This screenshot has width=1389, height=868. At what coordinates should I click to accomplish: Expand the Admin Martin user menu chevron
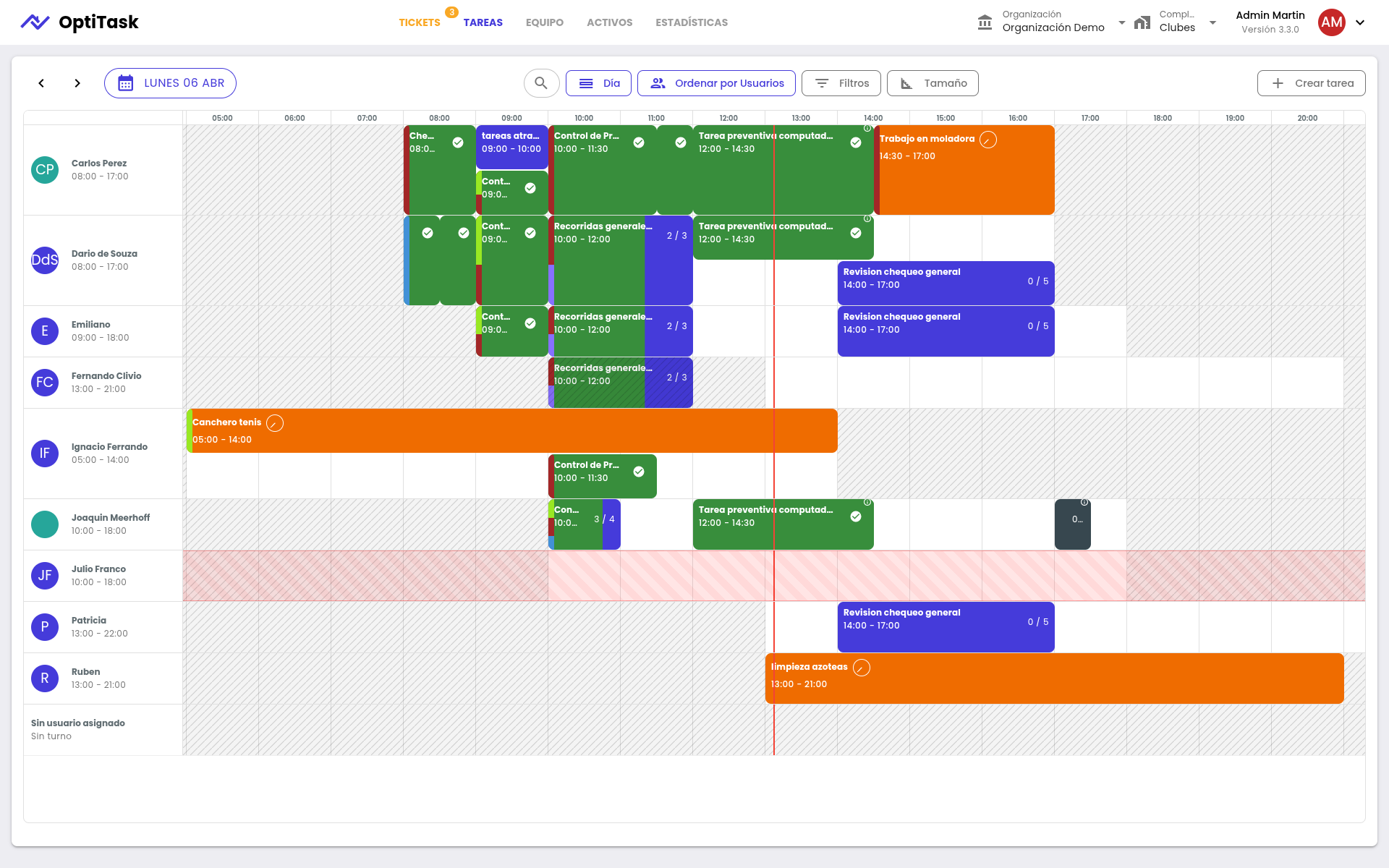coord(1360,22)
